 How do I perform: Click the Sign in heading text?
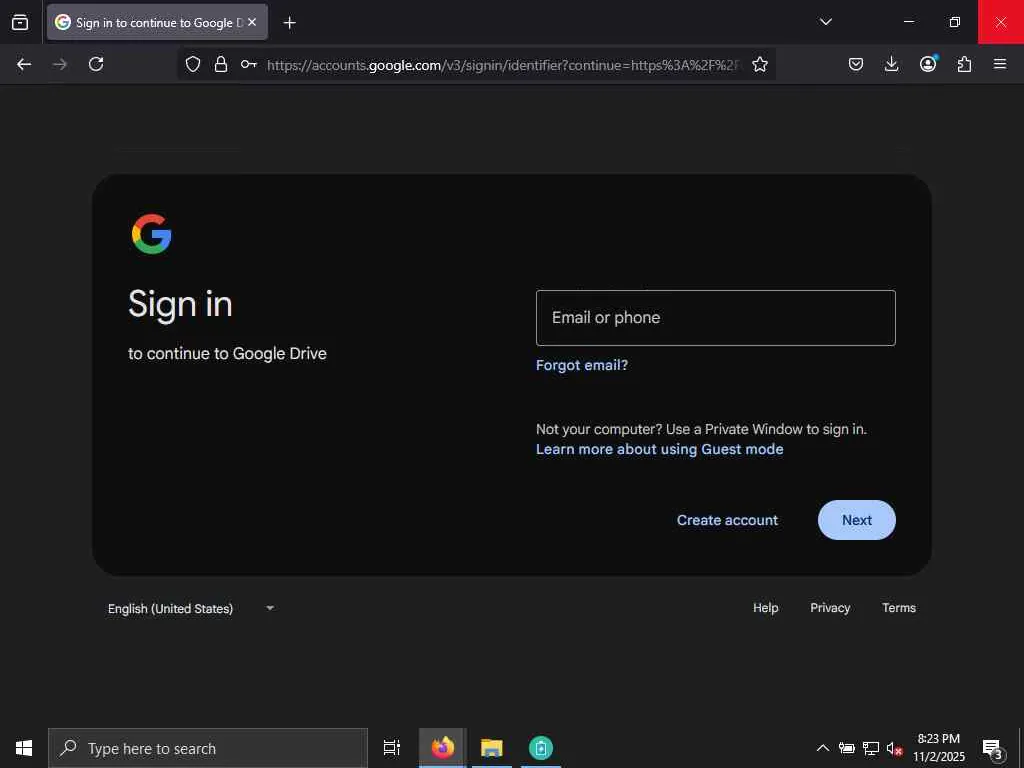point(180,305)
